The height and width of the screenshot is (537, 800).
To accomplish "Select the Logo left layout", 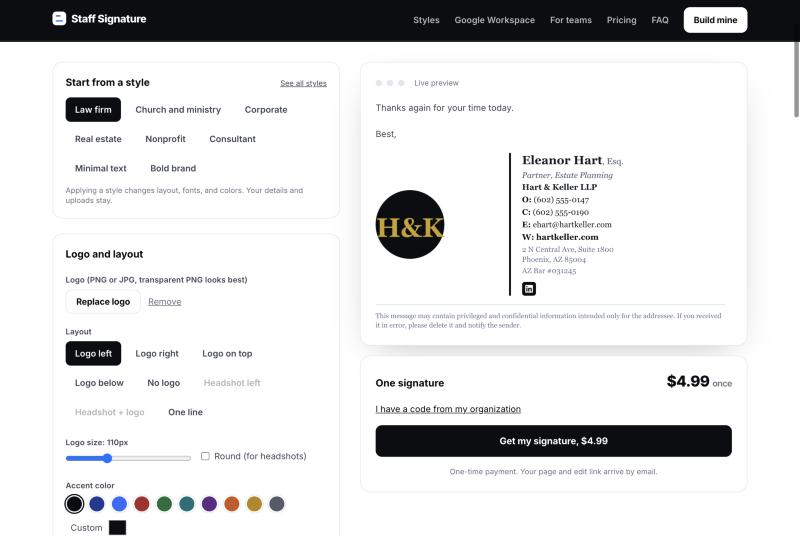I will pos(93,353).
